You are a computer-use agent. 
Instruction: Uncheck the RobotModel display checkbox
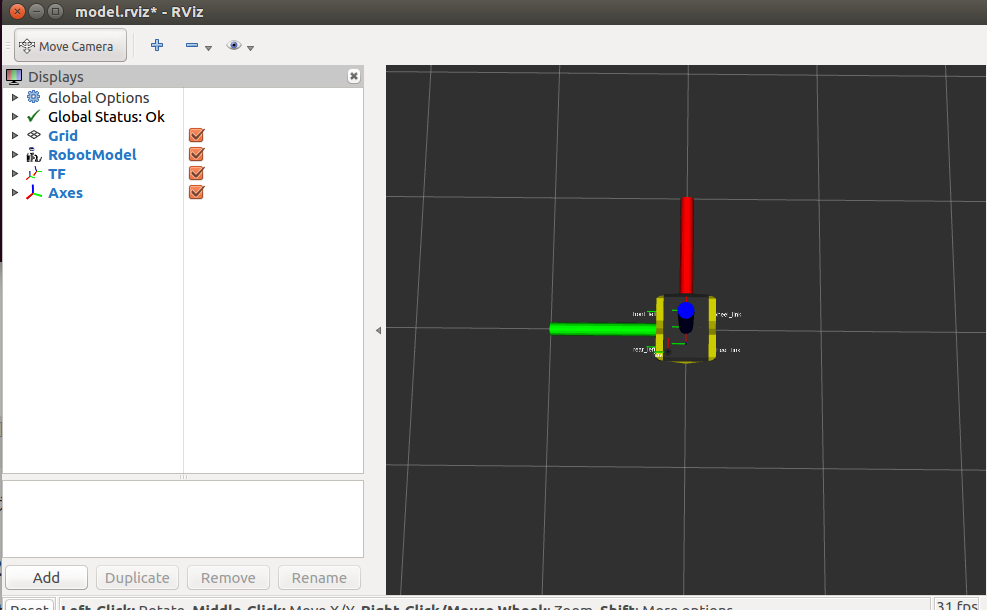tap(196, 154)
